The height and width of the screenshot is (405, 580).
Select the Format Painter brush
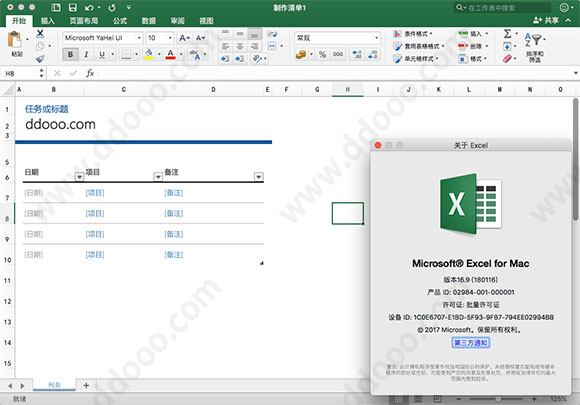point(40,58)
